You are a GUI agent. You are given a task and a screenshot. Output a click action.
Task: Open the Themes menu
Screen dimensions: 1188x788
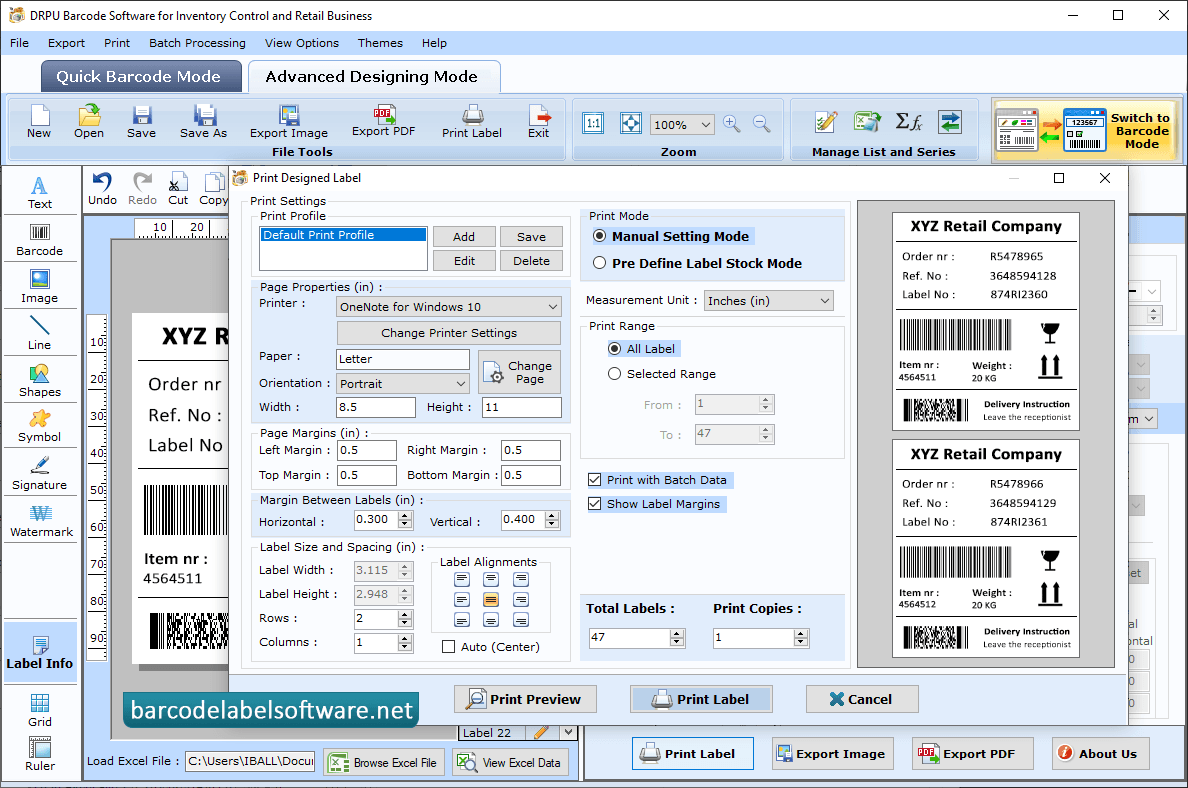tap(380, 43)
